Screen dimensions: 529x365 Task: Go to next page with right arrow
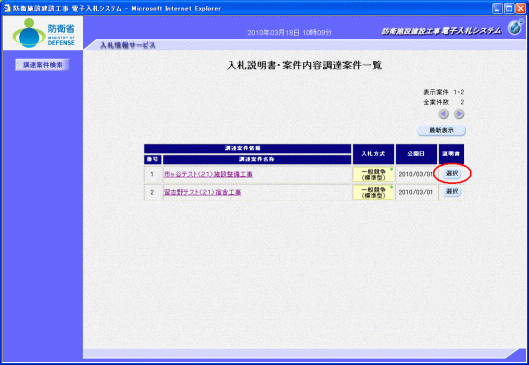[x=459, y=114]
